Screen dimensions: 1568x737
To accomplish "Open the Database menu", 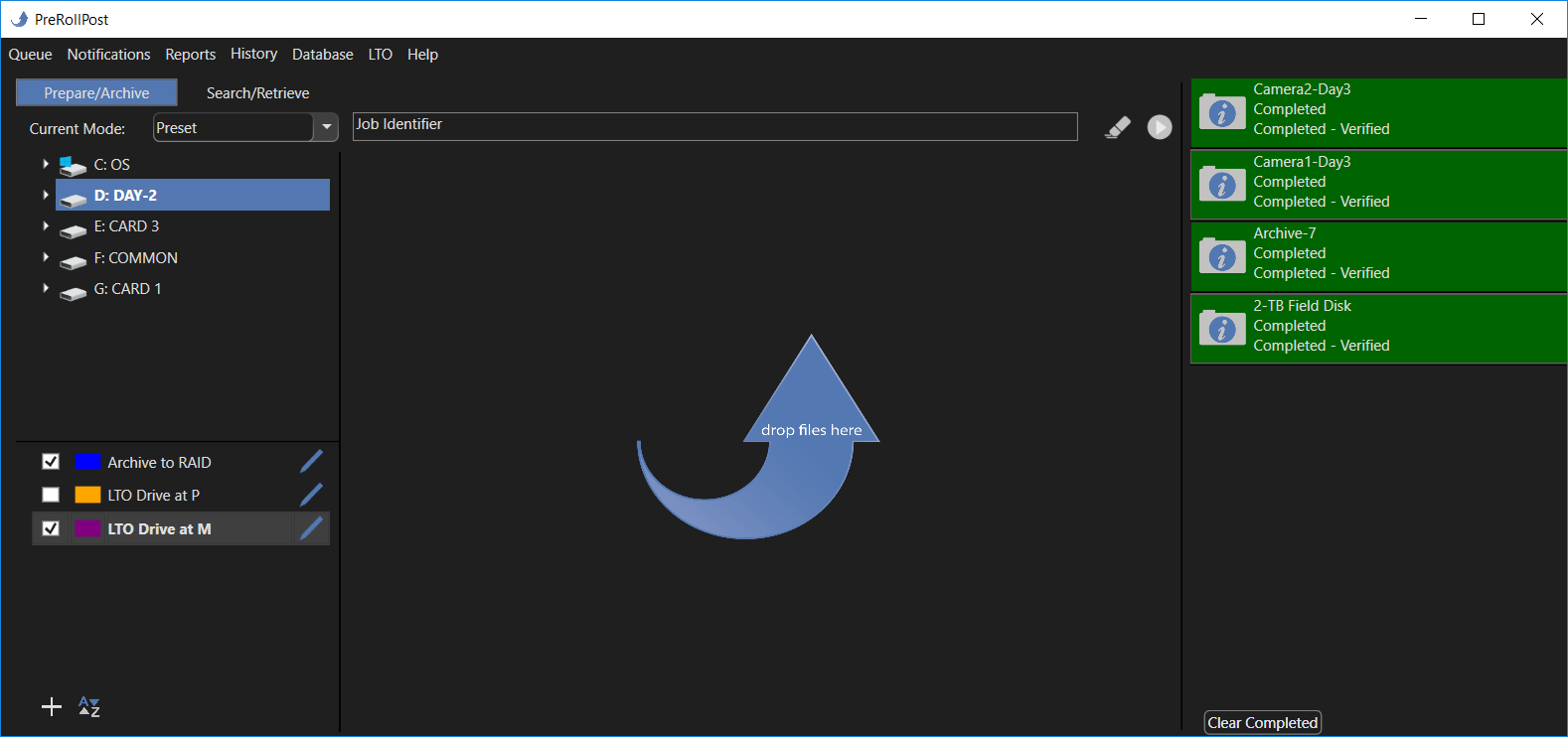I will click(x=322, y=55).
